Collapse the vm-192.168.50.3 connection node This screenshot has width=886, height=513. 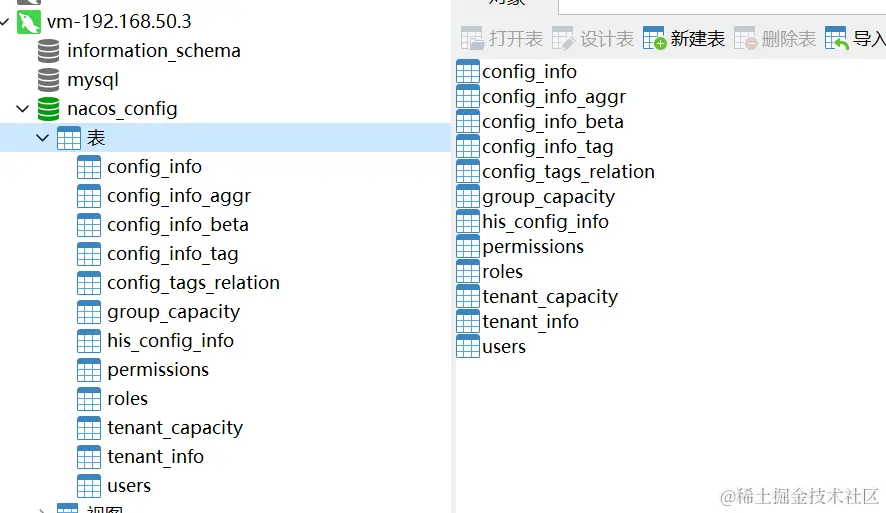[5, 21]
